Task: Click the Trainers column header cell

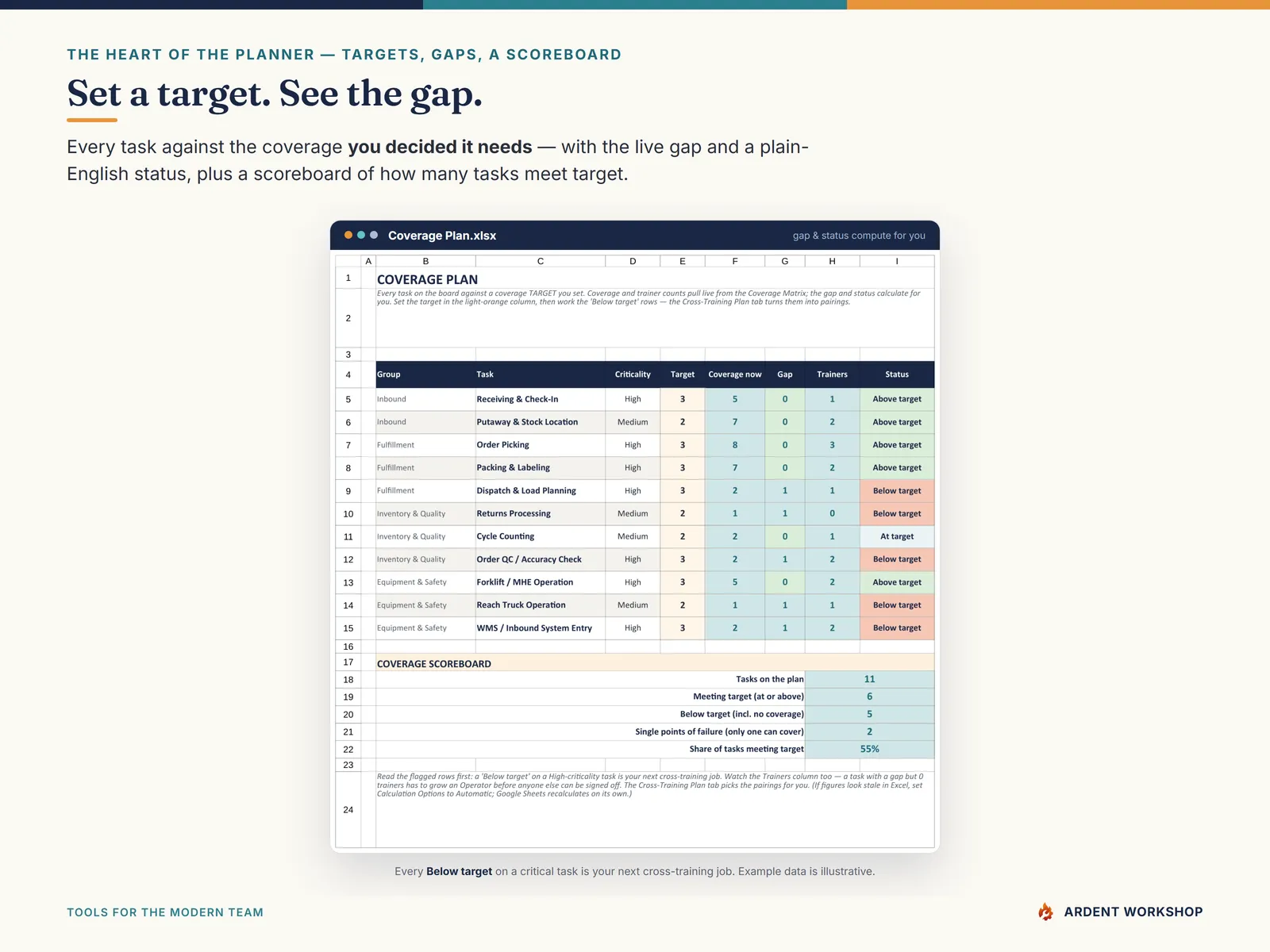Action: click(x=832, y=374)
